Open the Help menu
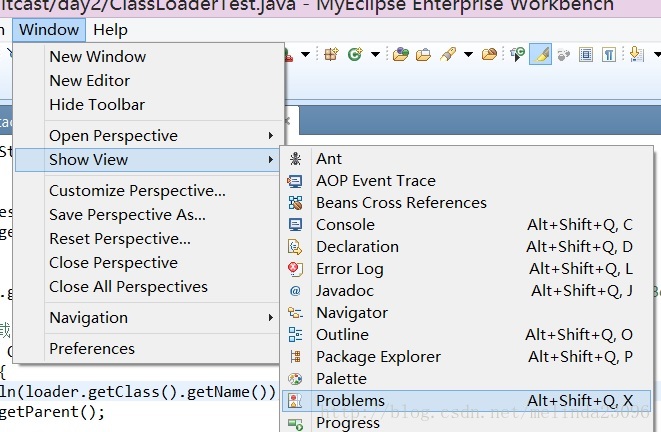Screen dimensions: 661x432 click(110, 30)
